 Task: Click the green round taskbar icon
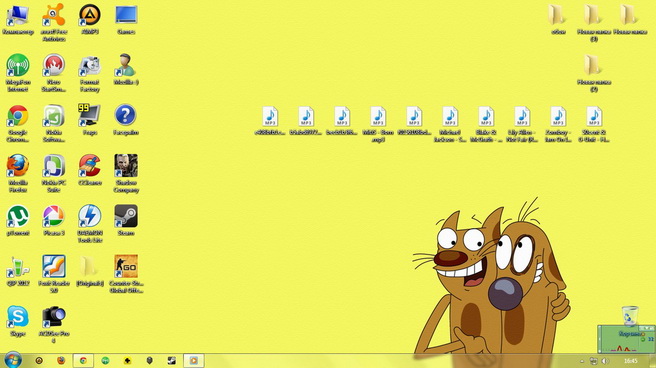pyautogui.click(x=105, y=360)
